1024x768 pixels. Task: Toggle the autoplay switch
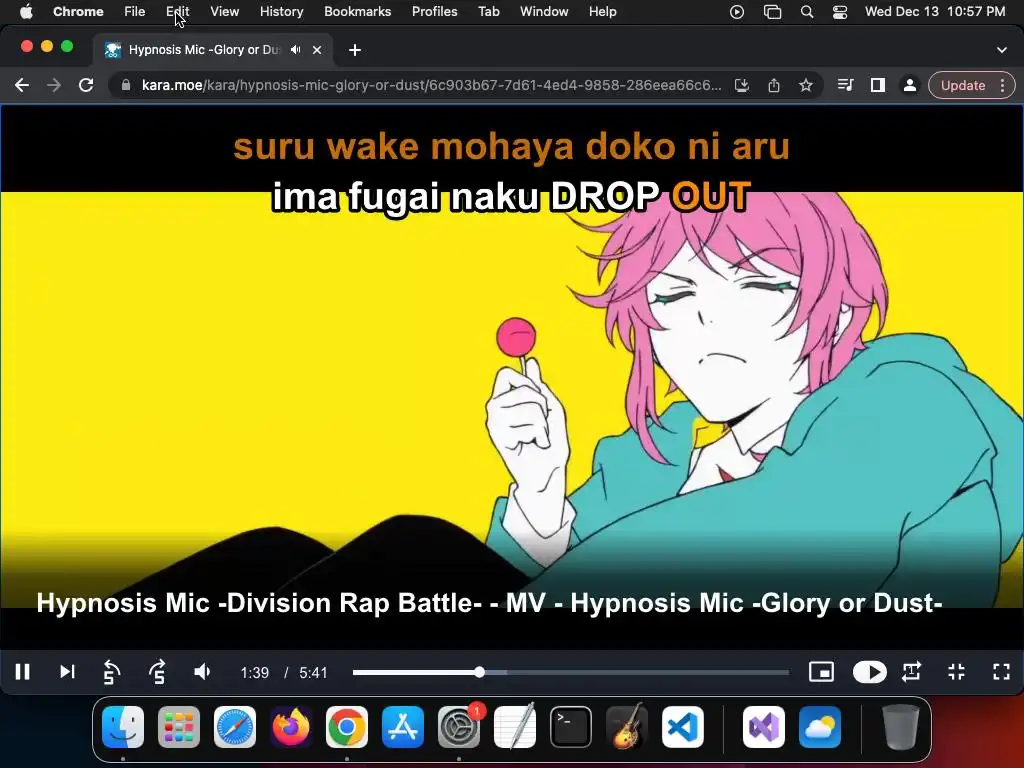[869, 672]
